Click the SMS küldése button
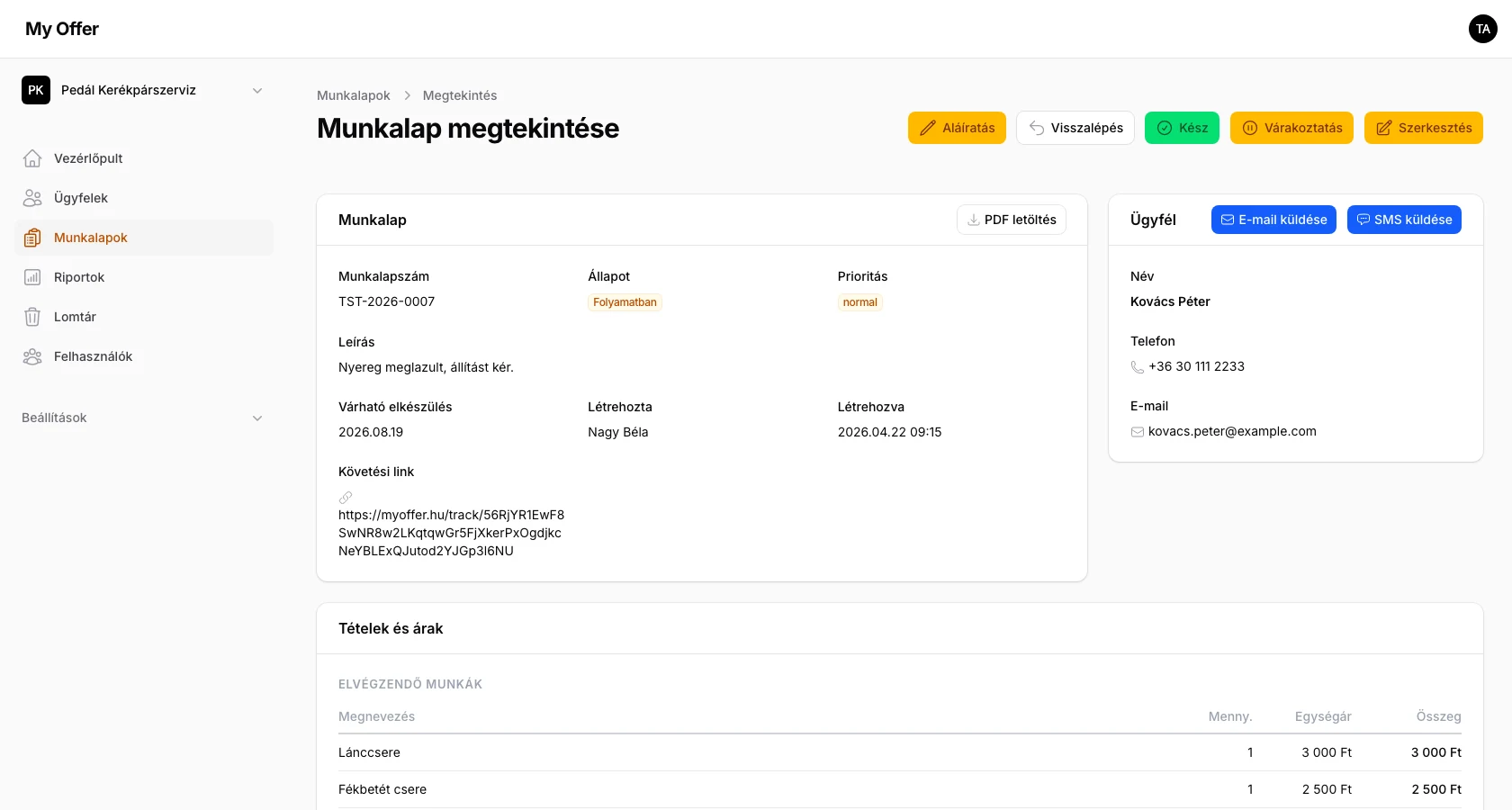Viewport: 1512px width, 810px height. [x=1404, y=220]
